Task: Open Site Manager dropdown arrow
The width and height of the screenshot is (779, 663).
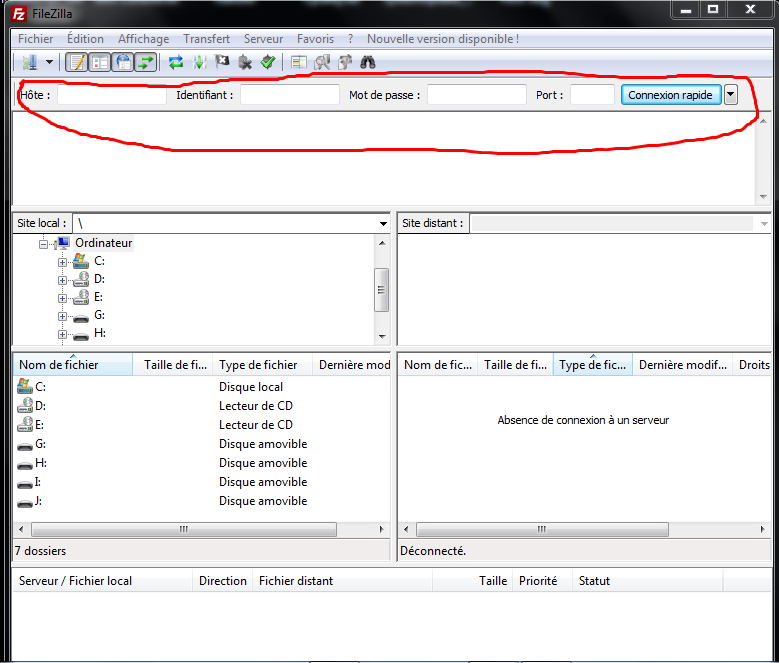Action: coord(49,62)
